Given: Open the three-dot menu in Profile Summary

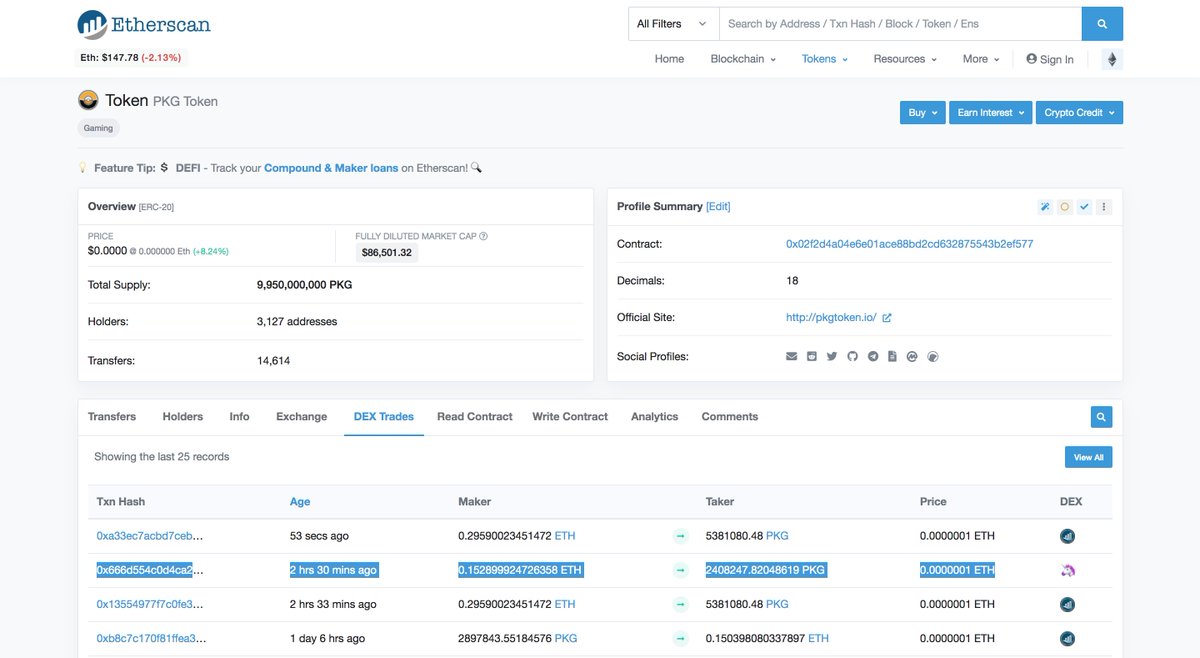Looking at the screenshot, I should point(1104,207).
